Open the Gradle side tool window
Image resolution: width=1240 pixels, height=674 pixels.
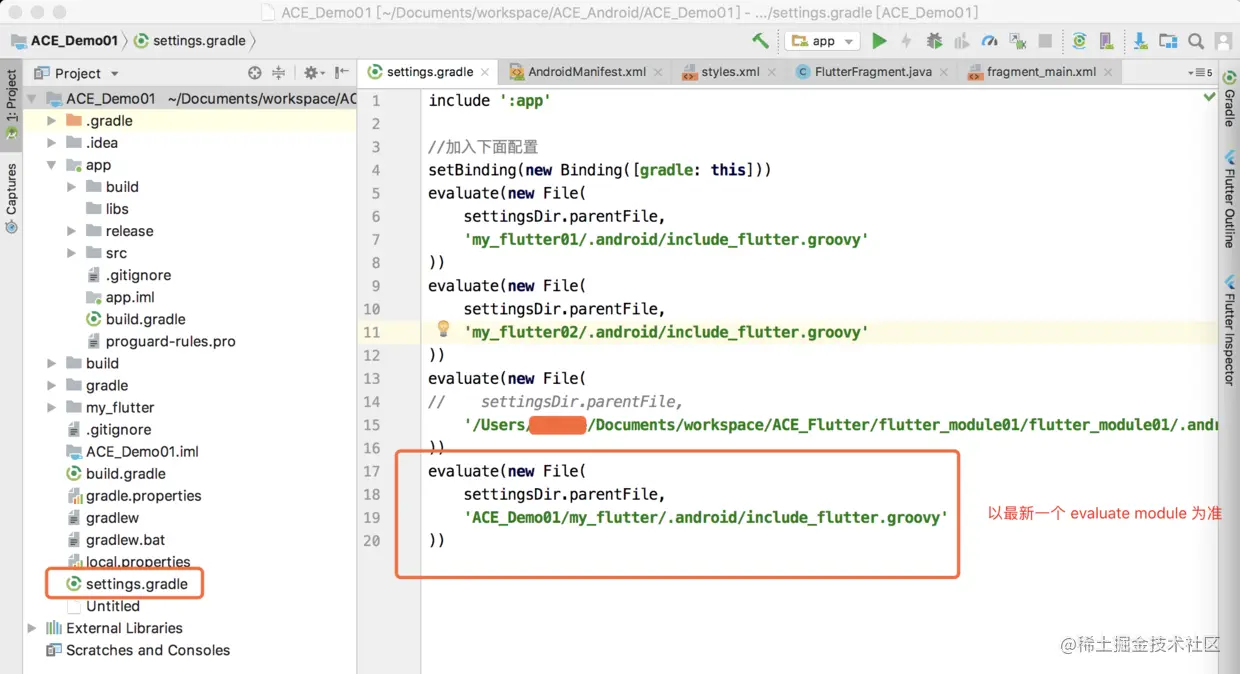pos(1229,101)
